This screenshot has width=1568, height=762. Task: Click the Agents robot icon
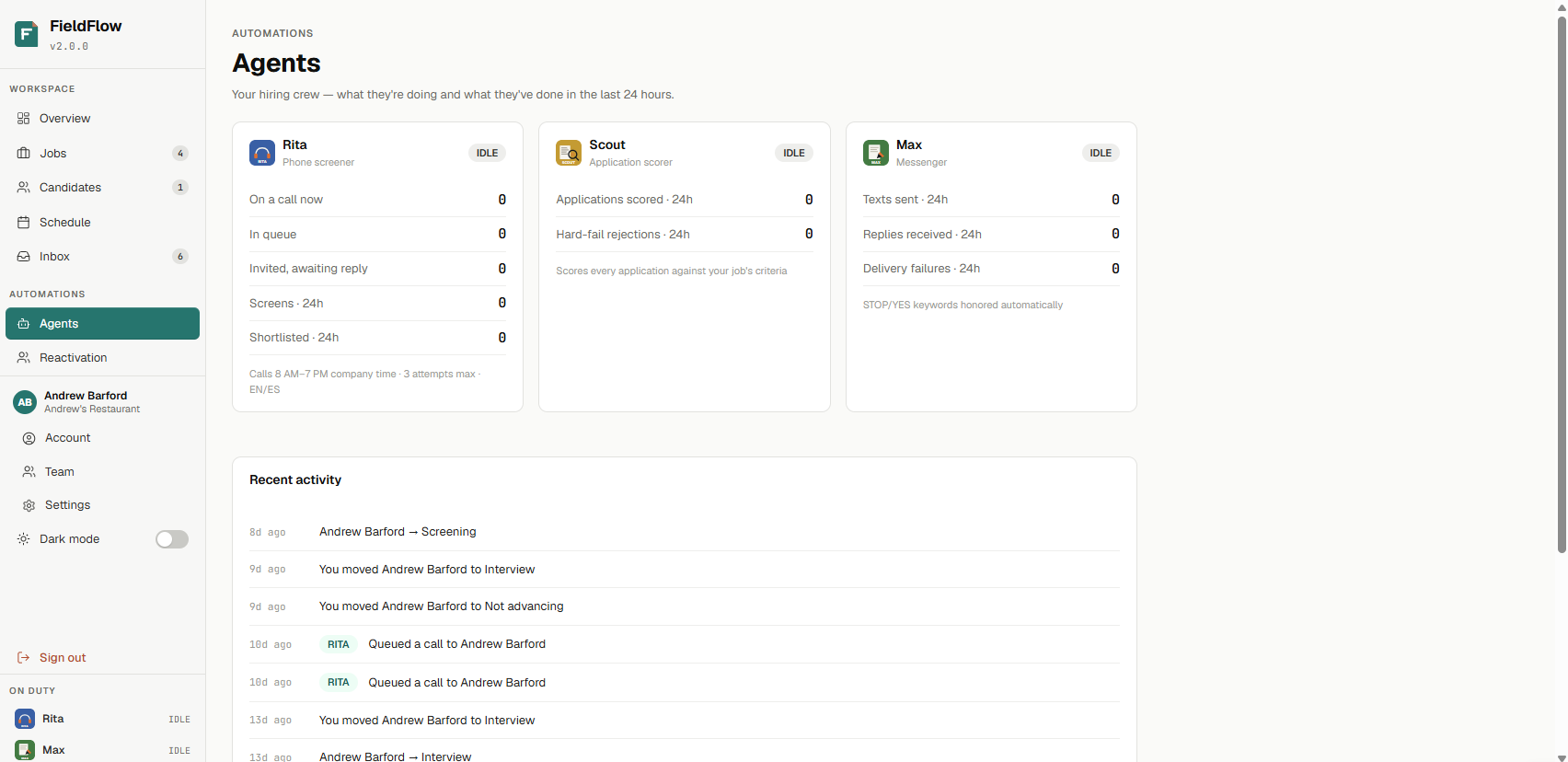pyautogui.click(x=24, y=324)
